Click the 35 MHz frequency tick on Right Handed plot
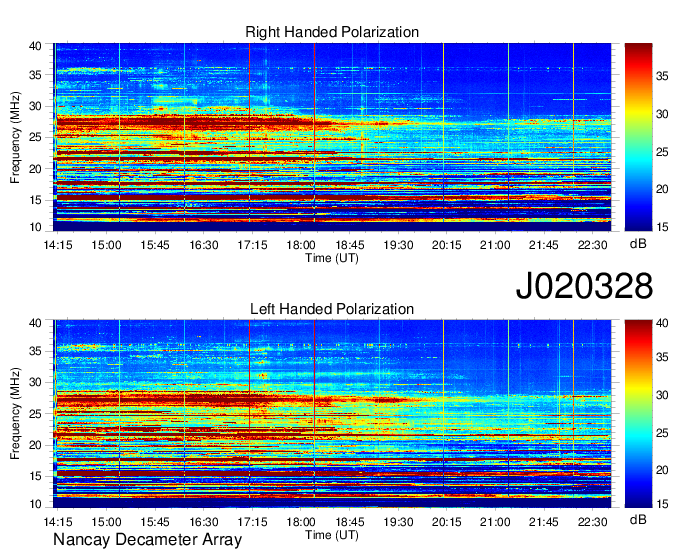The width and height of the screenshot is (680, 552). pyautogui.click(x=35, y=75)
